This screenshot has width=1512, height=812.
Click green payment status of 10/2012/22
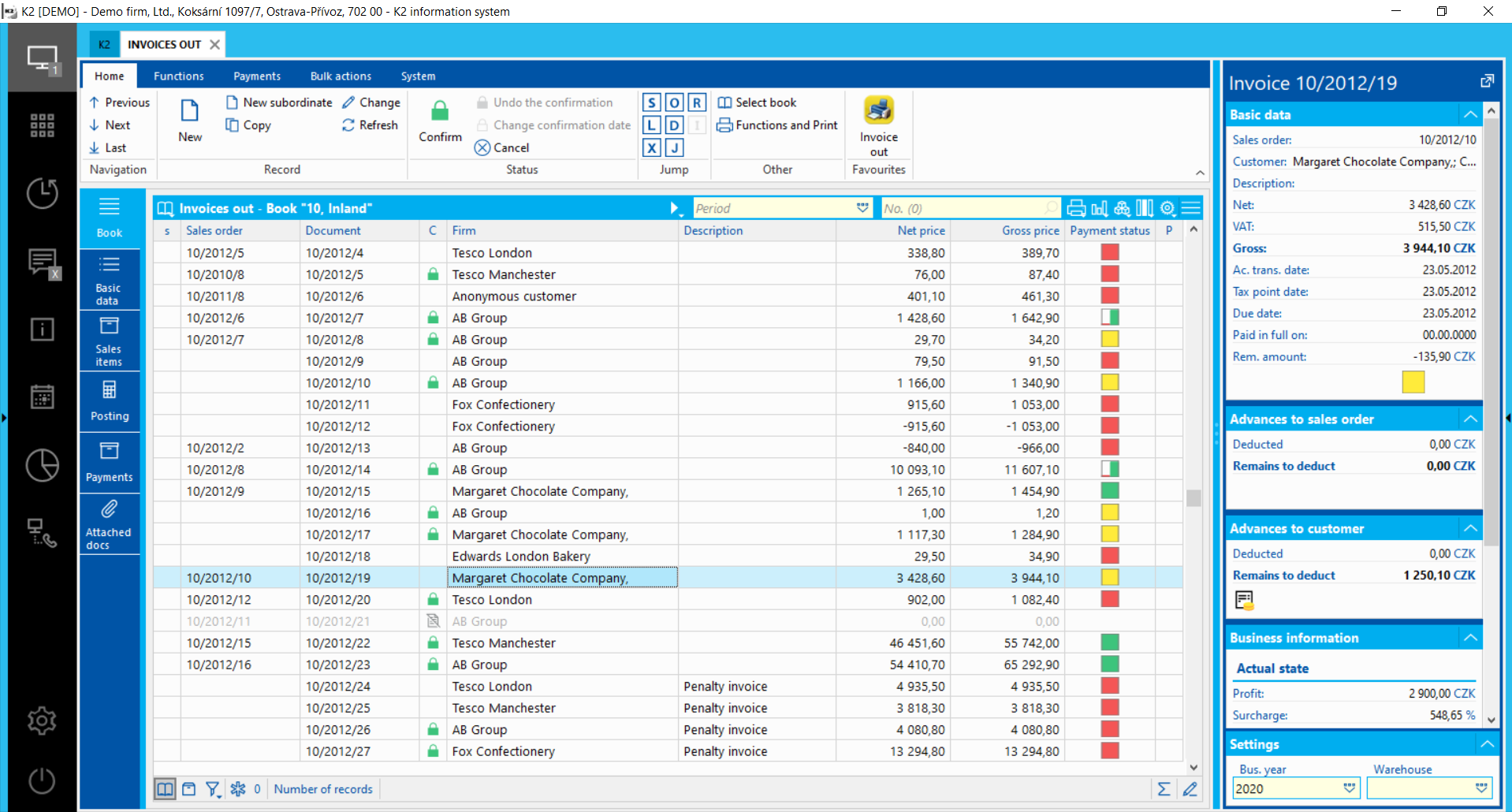pos(1110,643)
